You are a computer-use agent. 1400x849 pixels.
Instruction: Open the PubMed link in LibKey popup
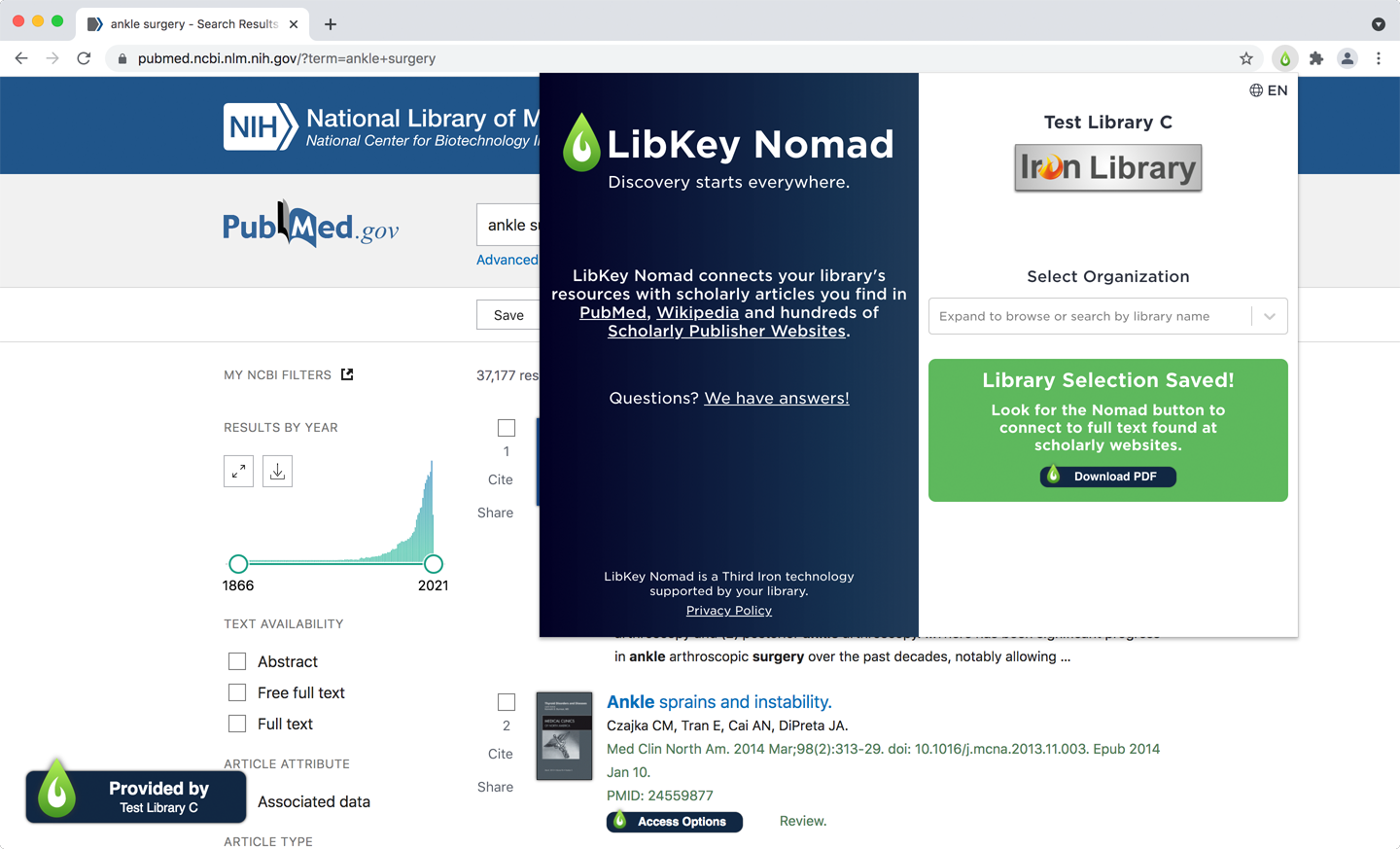pyautogui.click(x=612, y=312)
